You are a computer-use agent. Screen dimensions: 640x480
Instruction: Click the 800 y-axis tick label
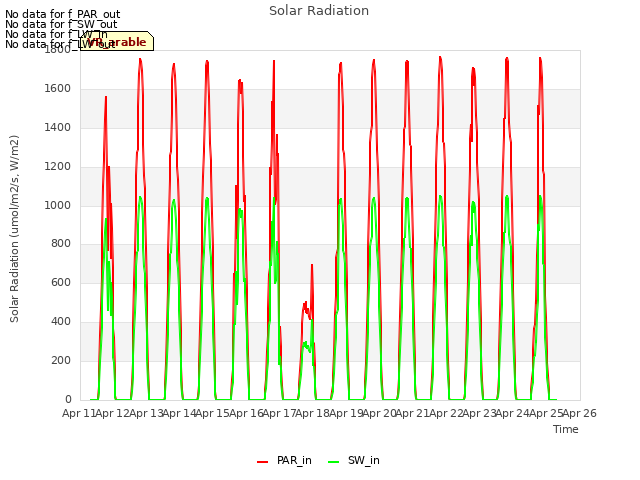pyautogui.click(x=61, y=244)
